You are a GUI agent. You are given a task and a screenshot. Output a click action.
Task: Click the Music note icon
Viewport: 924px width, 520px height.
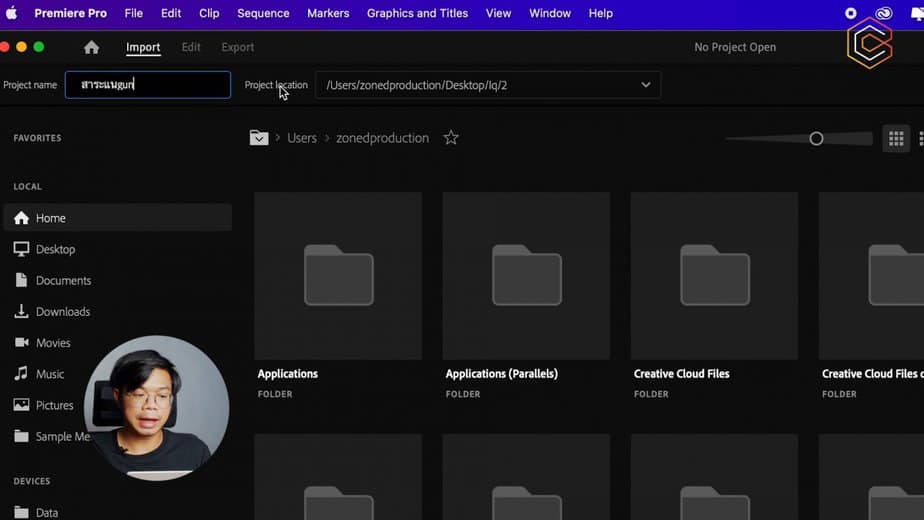[21, 373]
